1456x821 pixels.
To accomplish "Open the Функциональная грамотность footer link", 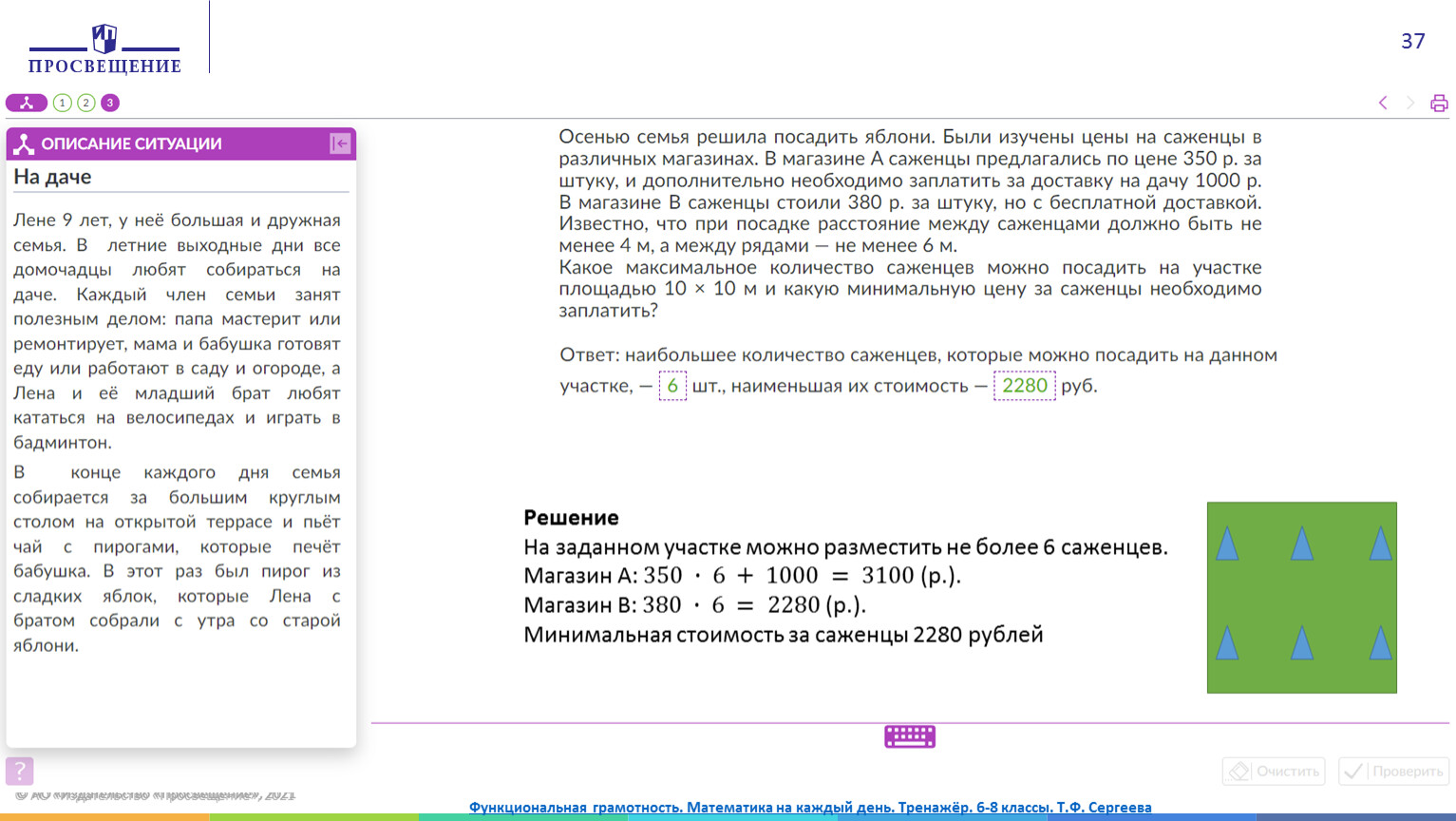I will (809, 807).
